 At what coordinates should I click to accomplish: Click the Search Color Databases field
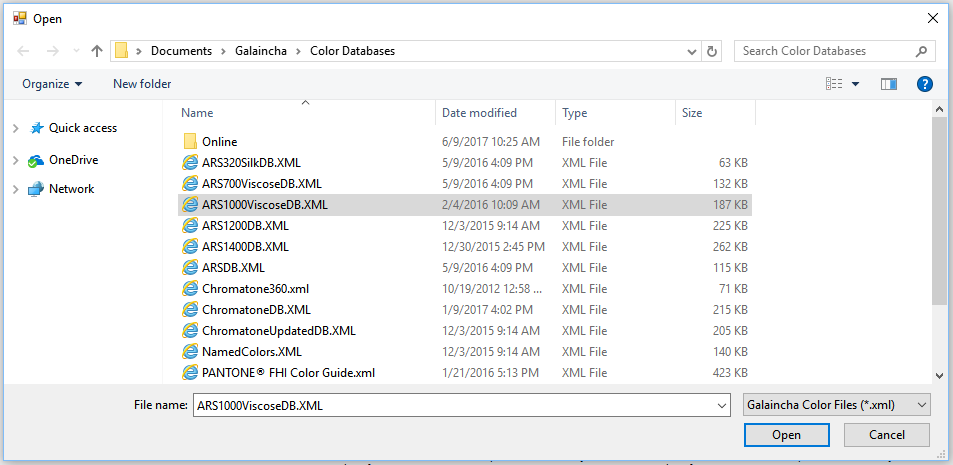click(820, 51)
